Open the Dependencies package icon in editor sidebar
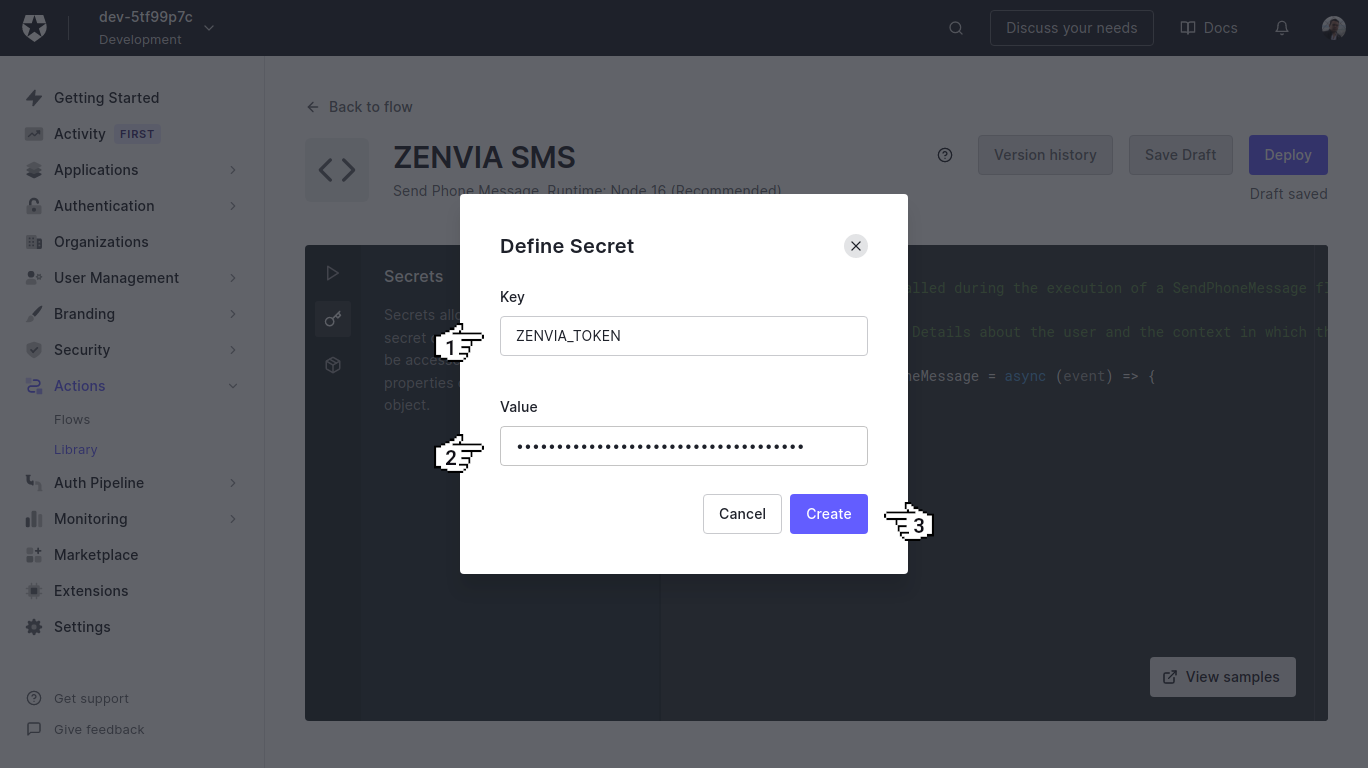 (333, 365)
